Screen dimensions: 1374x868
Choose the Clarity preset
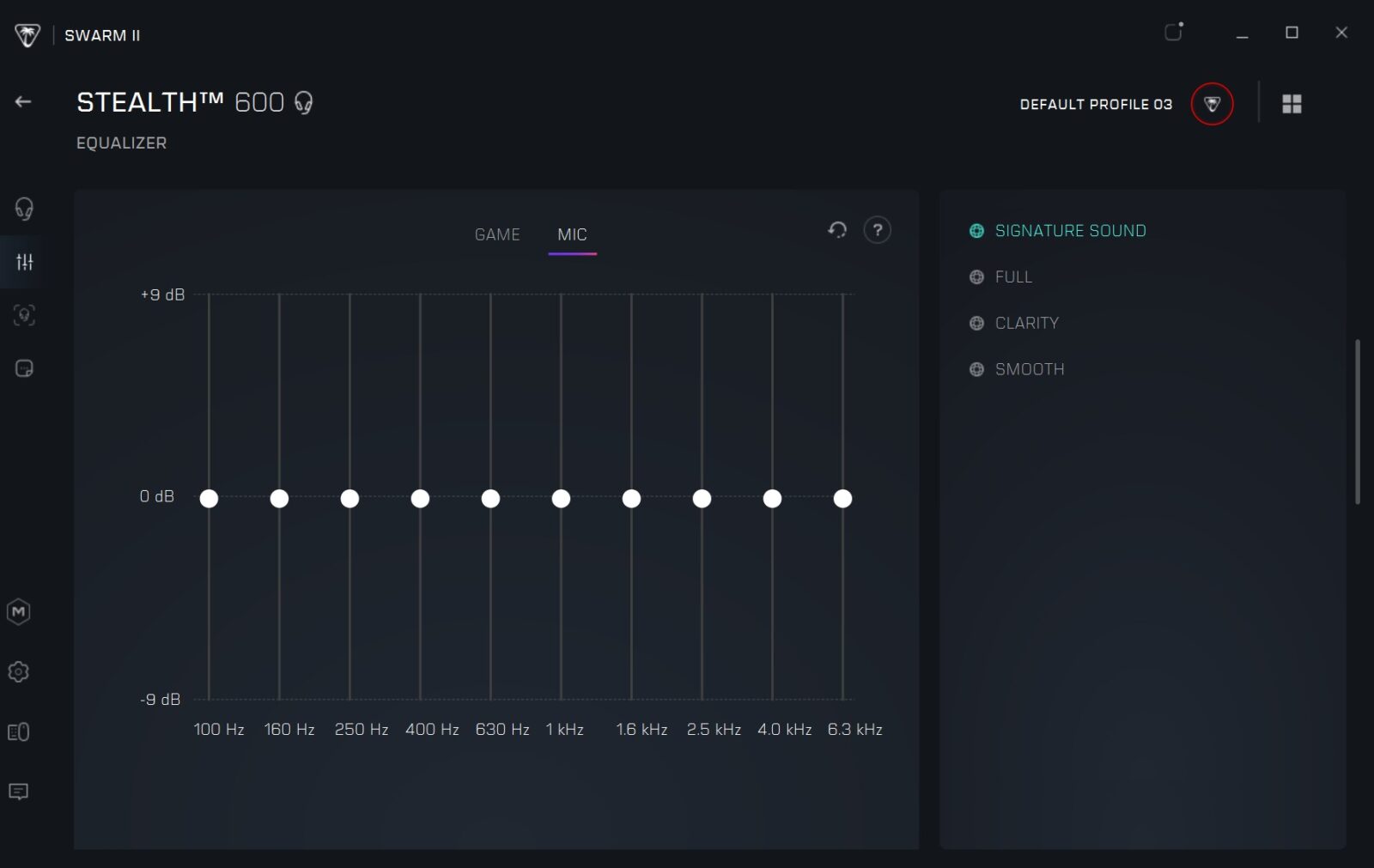coord(1026,324)
